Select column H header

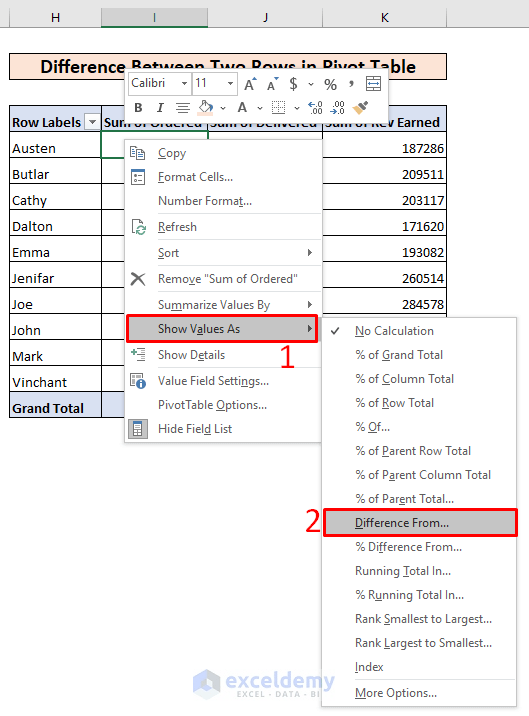pos(55,18)
